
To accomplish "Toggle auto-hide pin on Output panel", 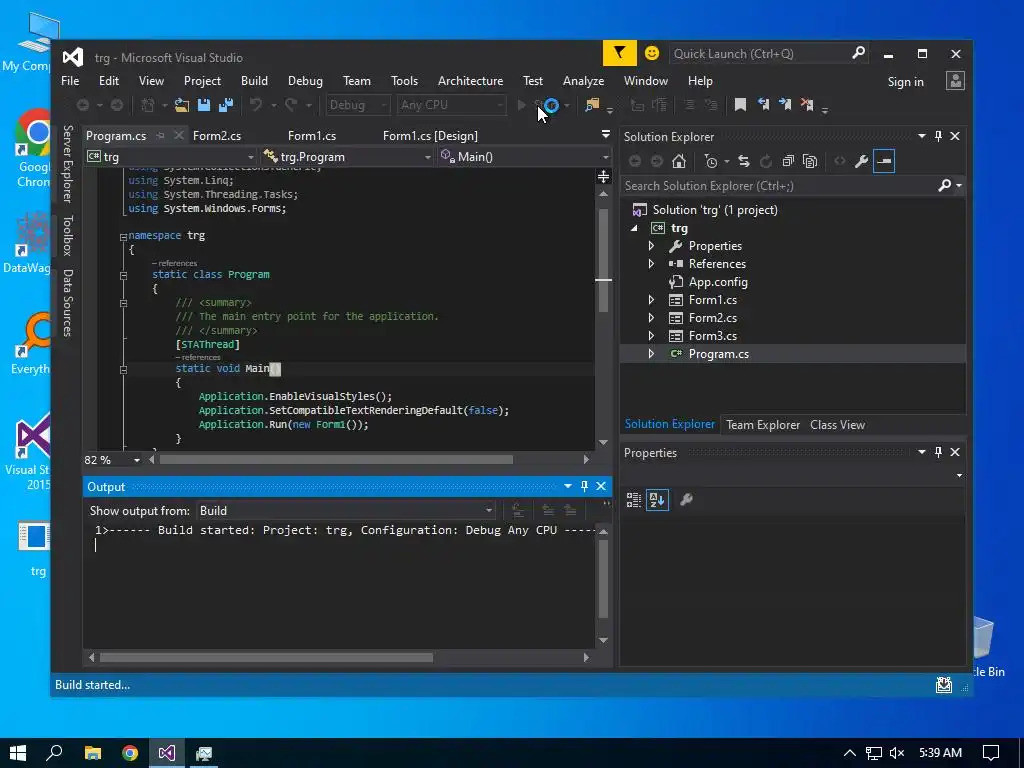I will [584, 487].
